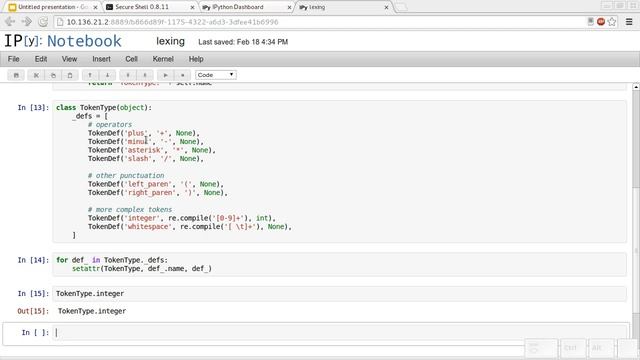
Task: Click the '# operators' comment line
Action: click(110, 124)
